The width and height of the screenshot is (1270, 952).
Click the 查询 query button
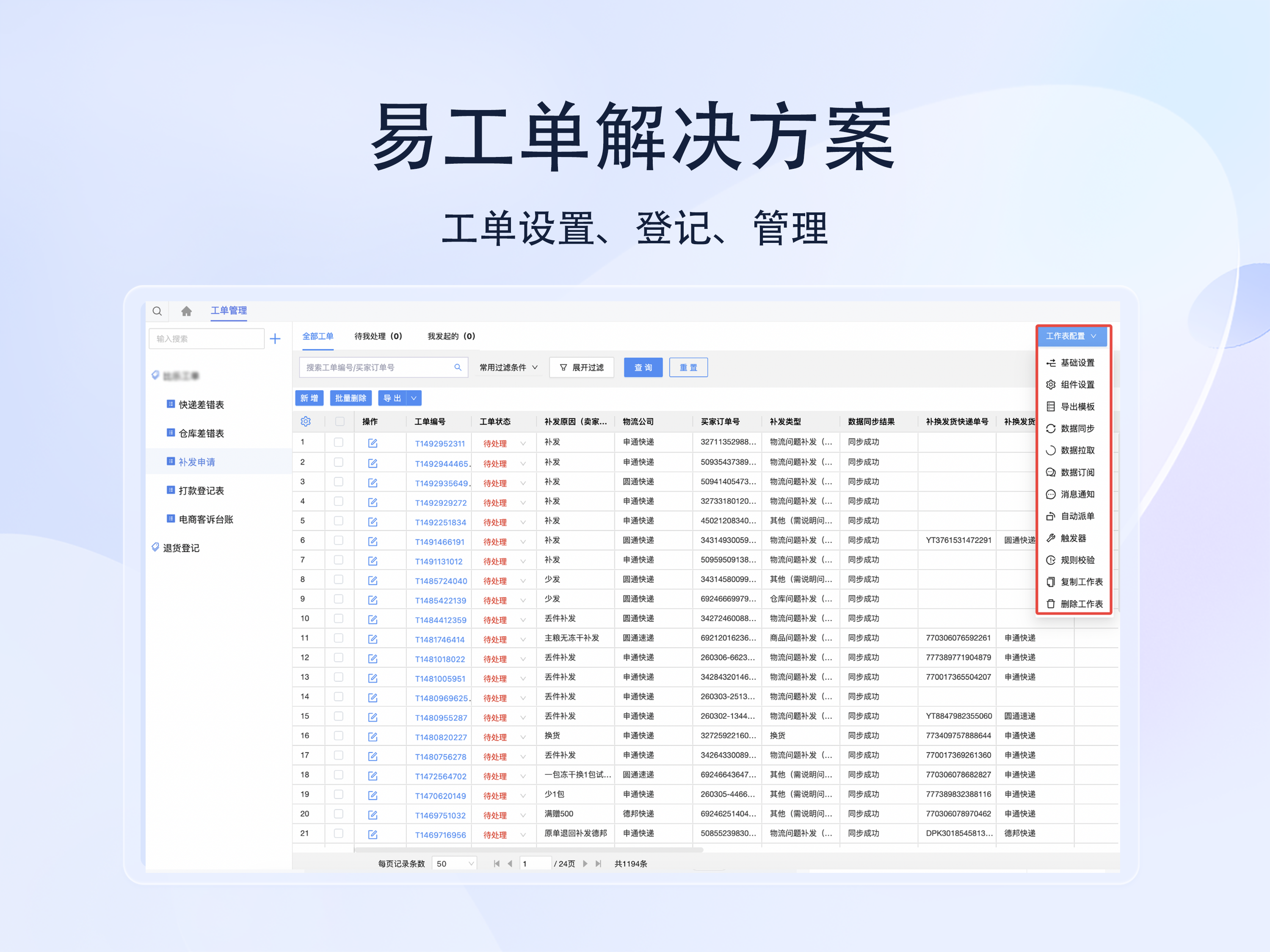(643, 367)
